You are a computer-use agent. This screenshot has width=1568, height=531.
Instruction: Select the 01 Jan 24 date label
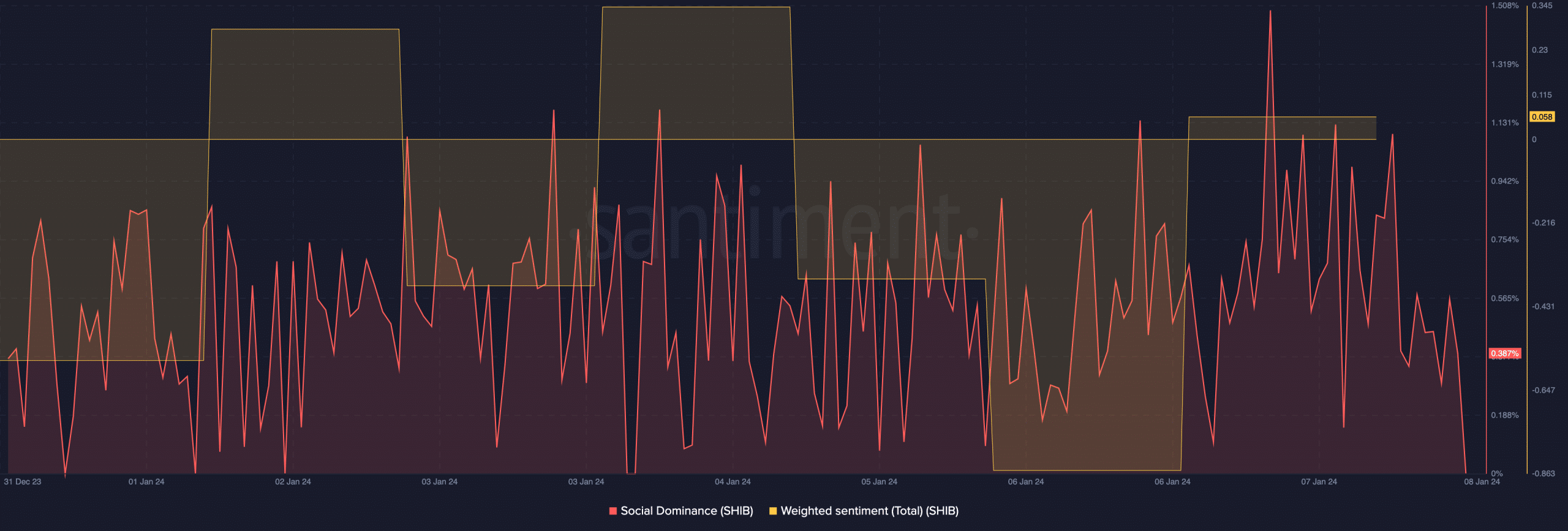click(x=146, y=481)
